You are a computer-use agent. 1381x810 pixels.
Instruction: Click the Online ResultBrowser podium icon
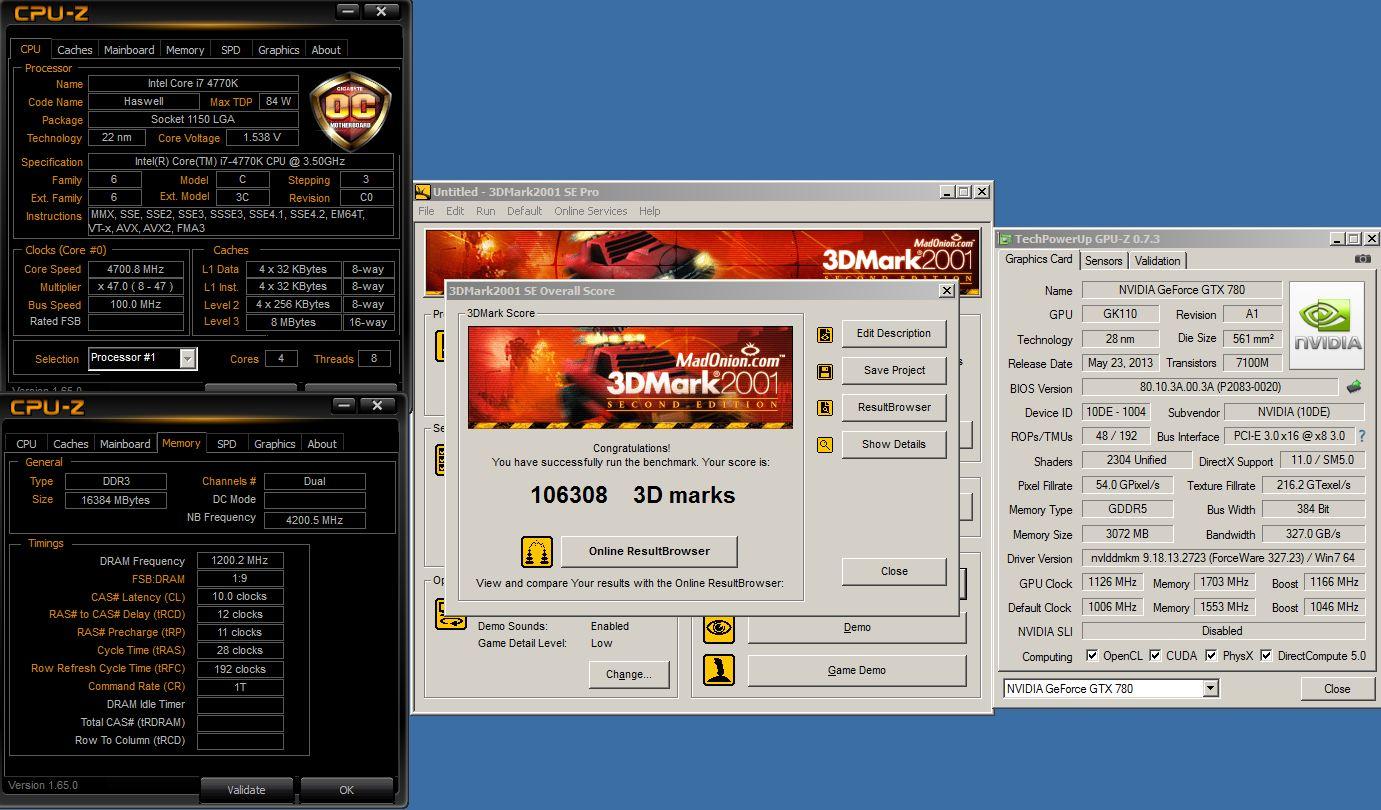537,552
